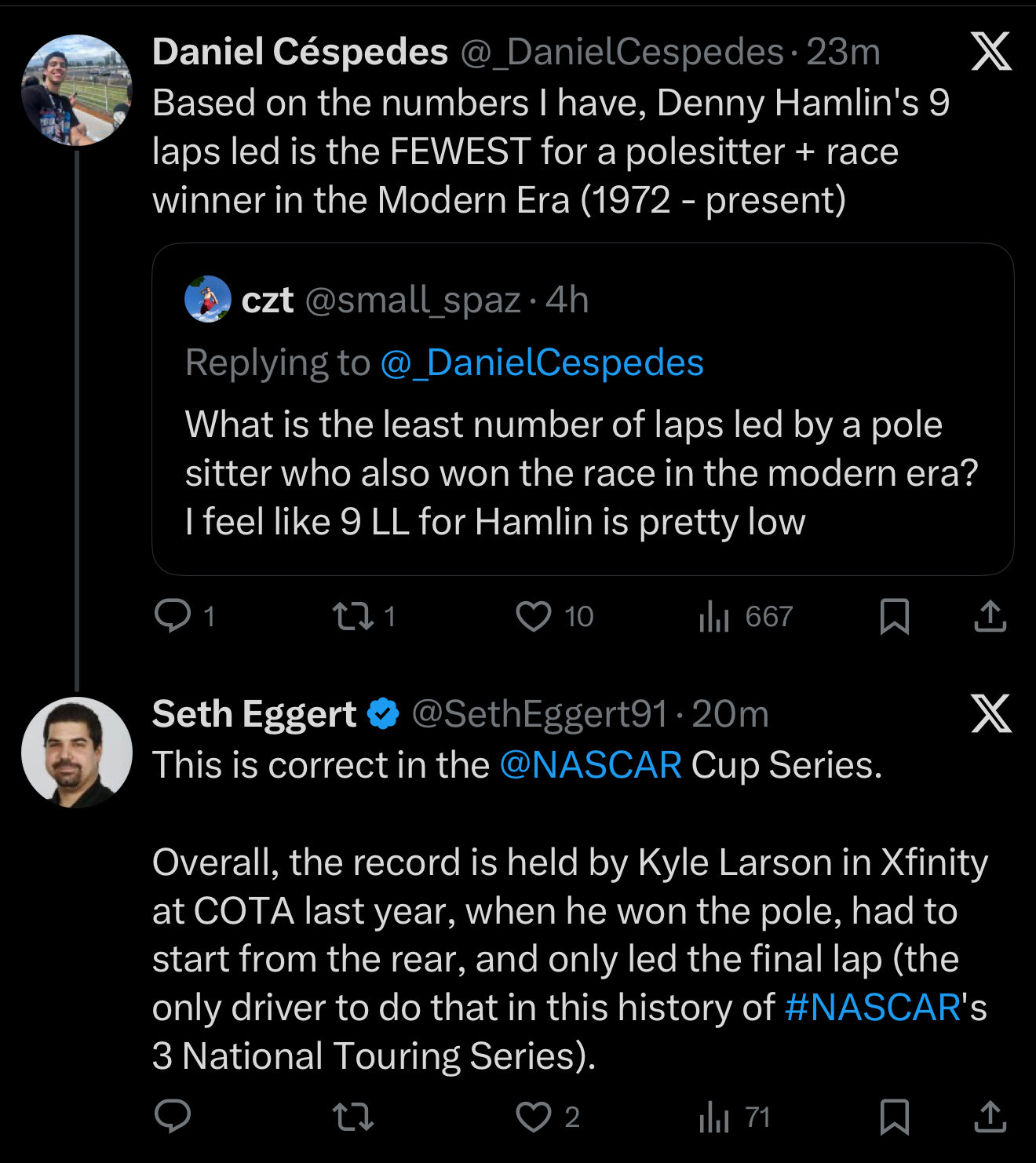Open Seth Eggert's profile picture

(x=77, y=752)
